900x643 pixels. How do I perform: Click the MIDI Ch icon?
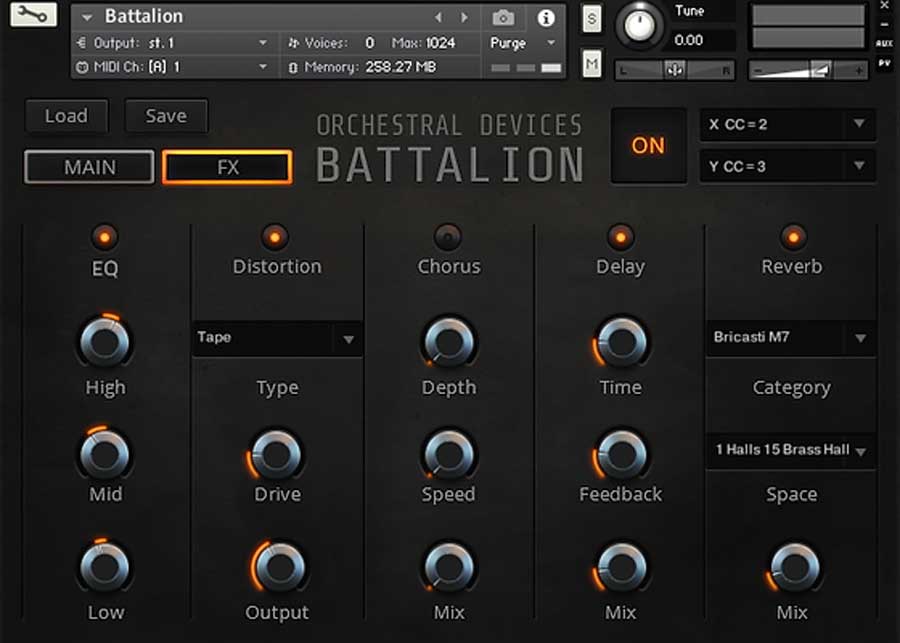pos(82,67)
